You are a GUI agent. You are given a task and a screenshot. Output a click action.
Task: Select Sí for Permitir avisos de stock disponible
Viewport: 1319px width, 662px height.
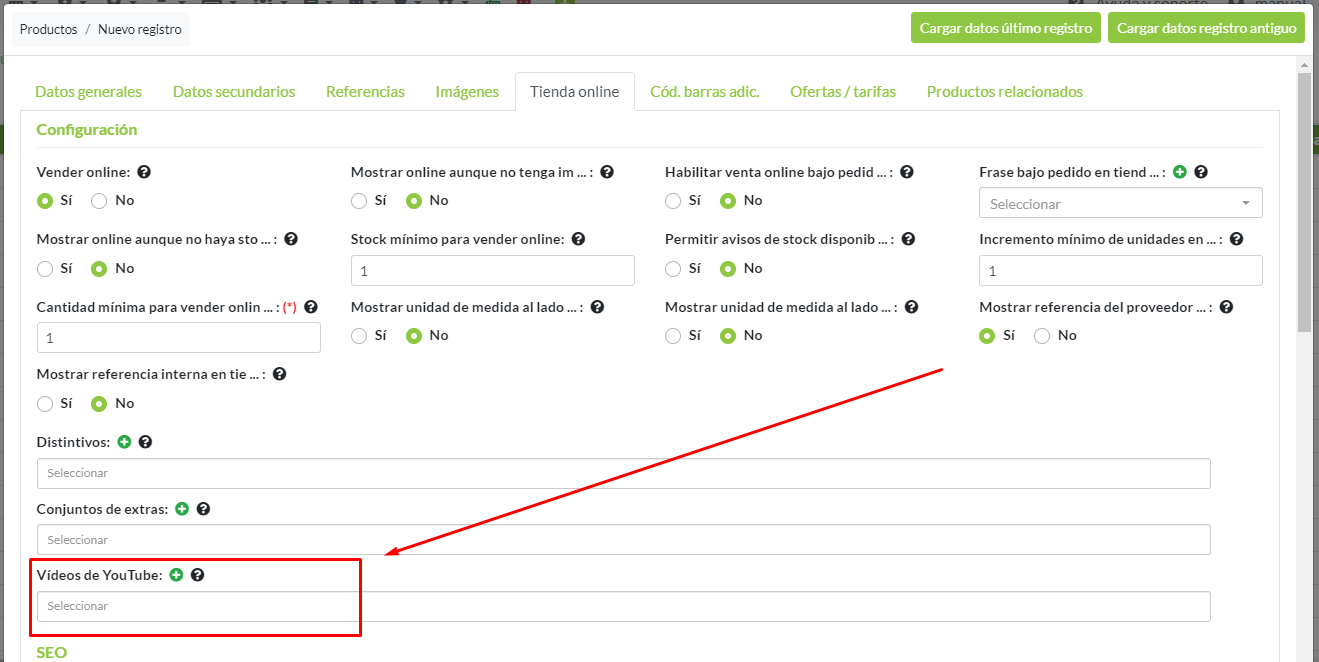pos(673,268)
